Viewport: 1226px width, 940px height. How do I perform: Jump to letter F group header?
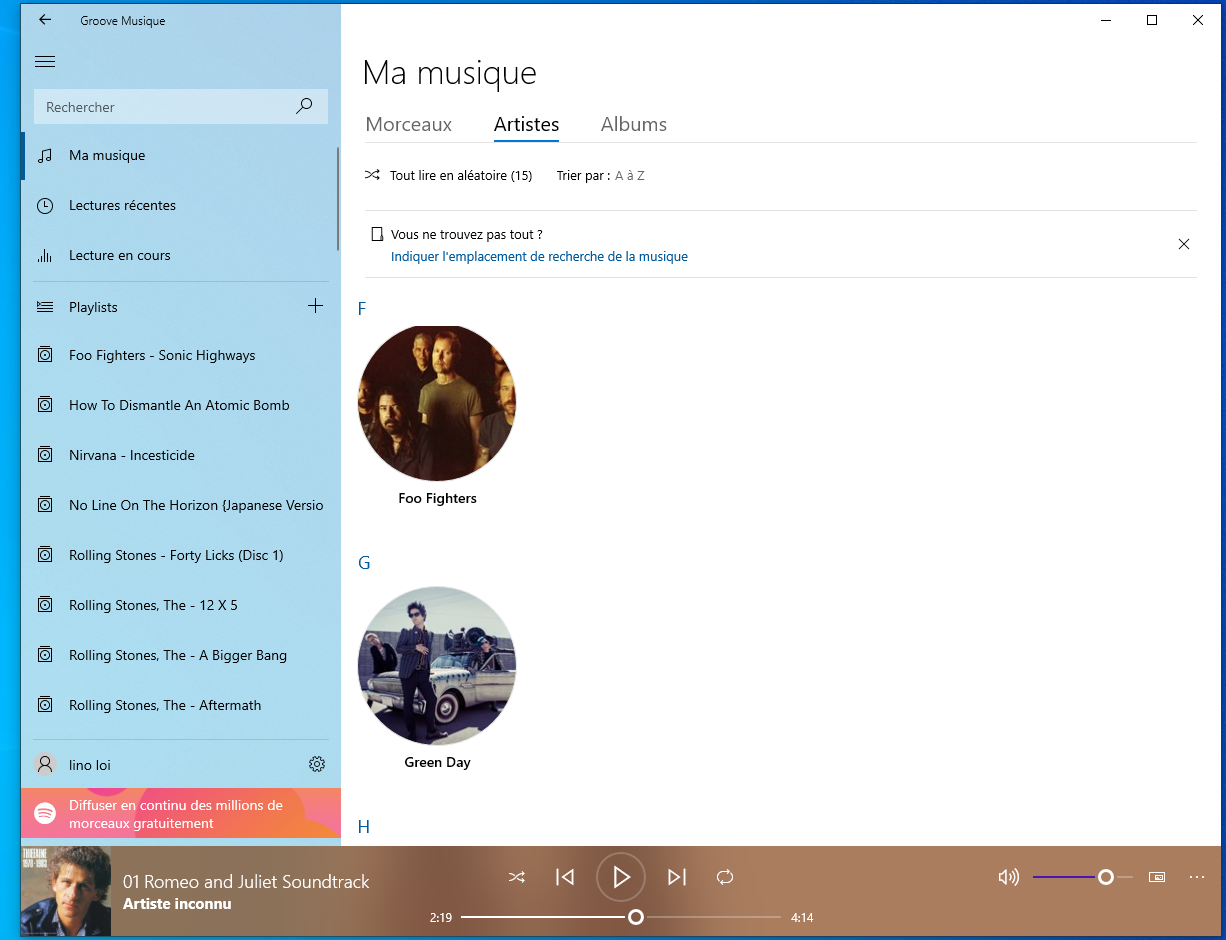pos(362,309)
